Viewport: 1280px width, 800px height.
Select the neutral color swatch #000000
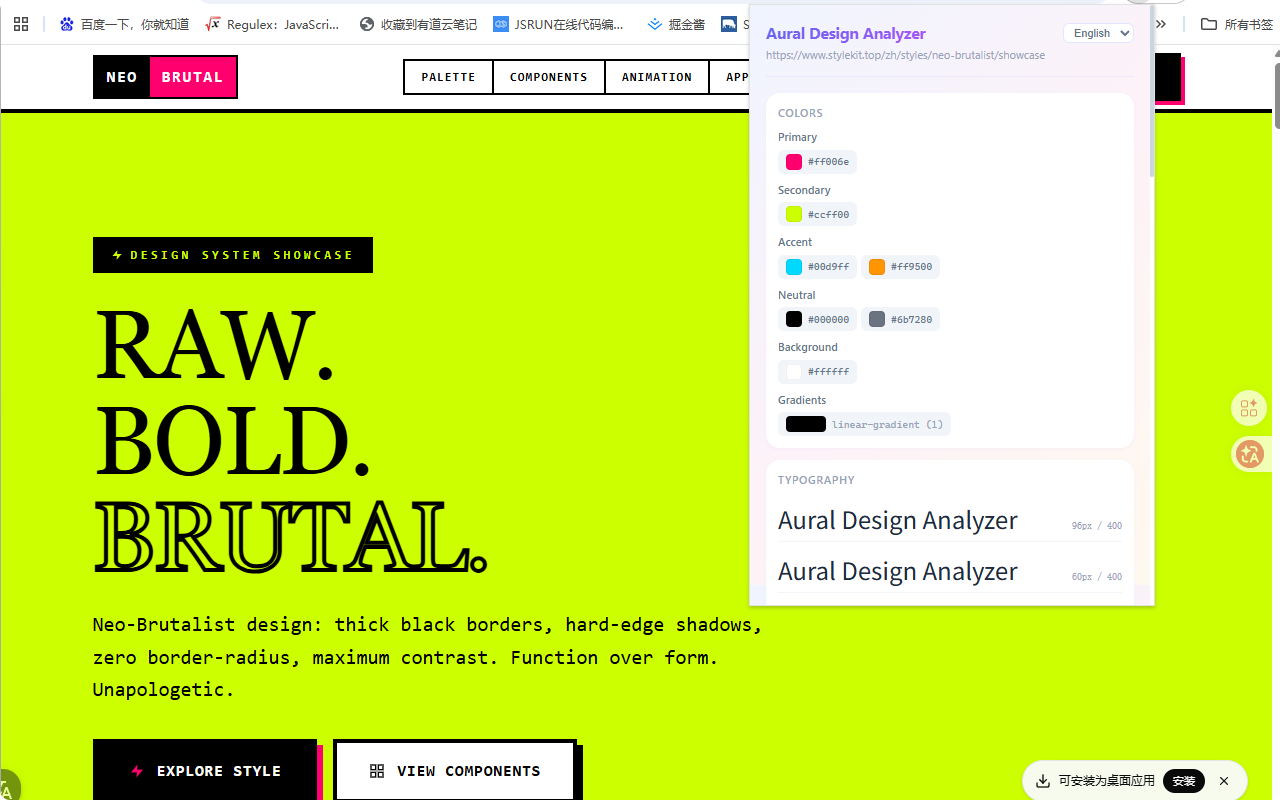(817, 320)
